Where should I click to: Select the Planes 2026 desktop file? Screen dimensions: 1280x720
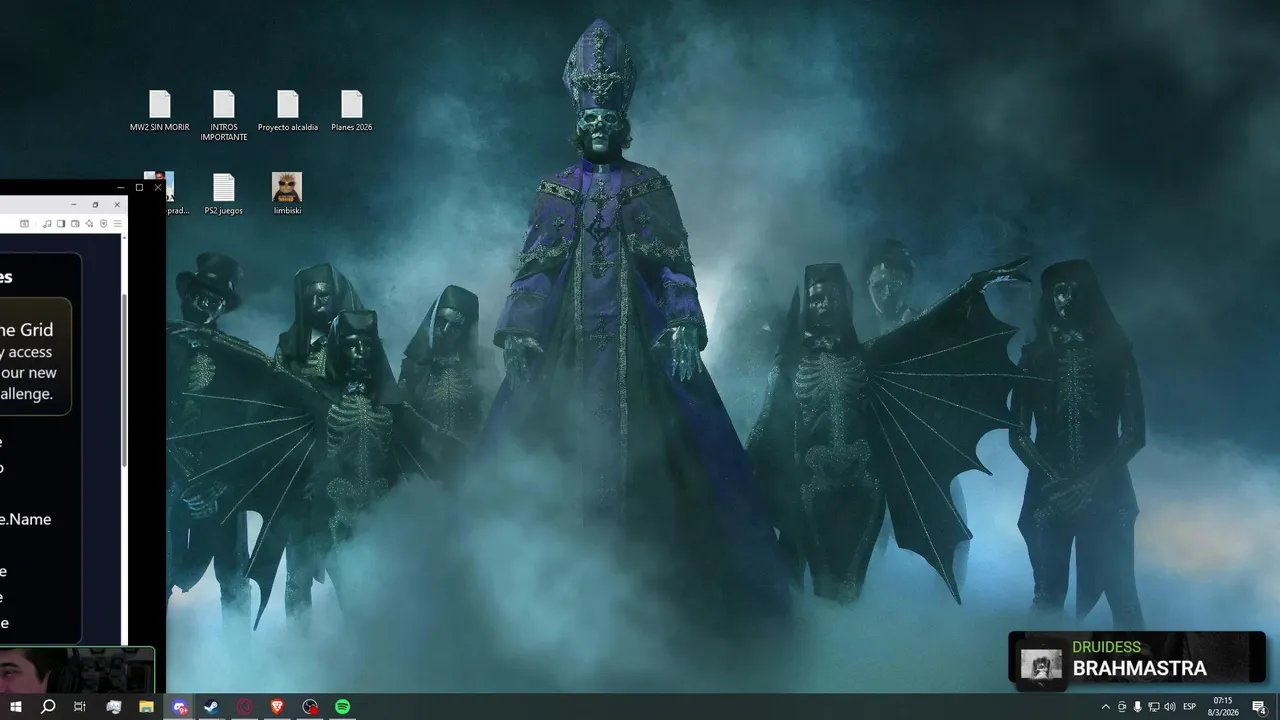351,111
